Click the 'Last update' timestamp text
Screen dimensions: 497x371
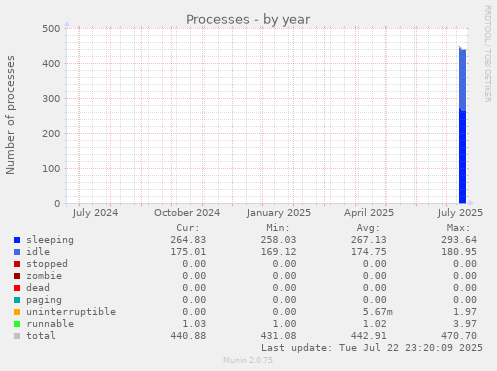[372, 348]
